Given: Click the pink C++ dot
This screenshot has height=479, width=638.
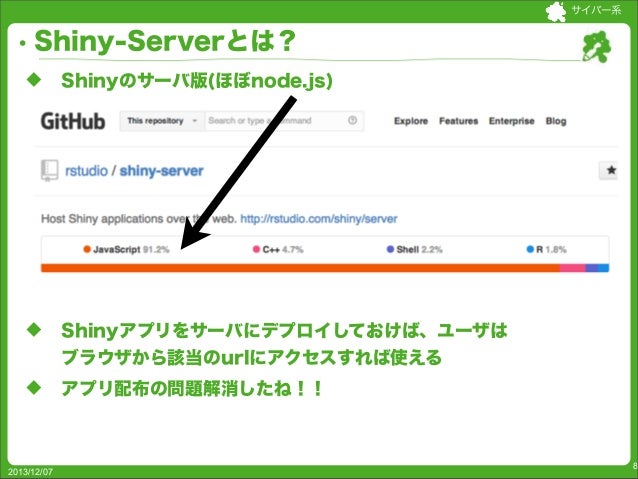Looking at the screenshot, I should (x=256, y=249).
